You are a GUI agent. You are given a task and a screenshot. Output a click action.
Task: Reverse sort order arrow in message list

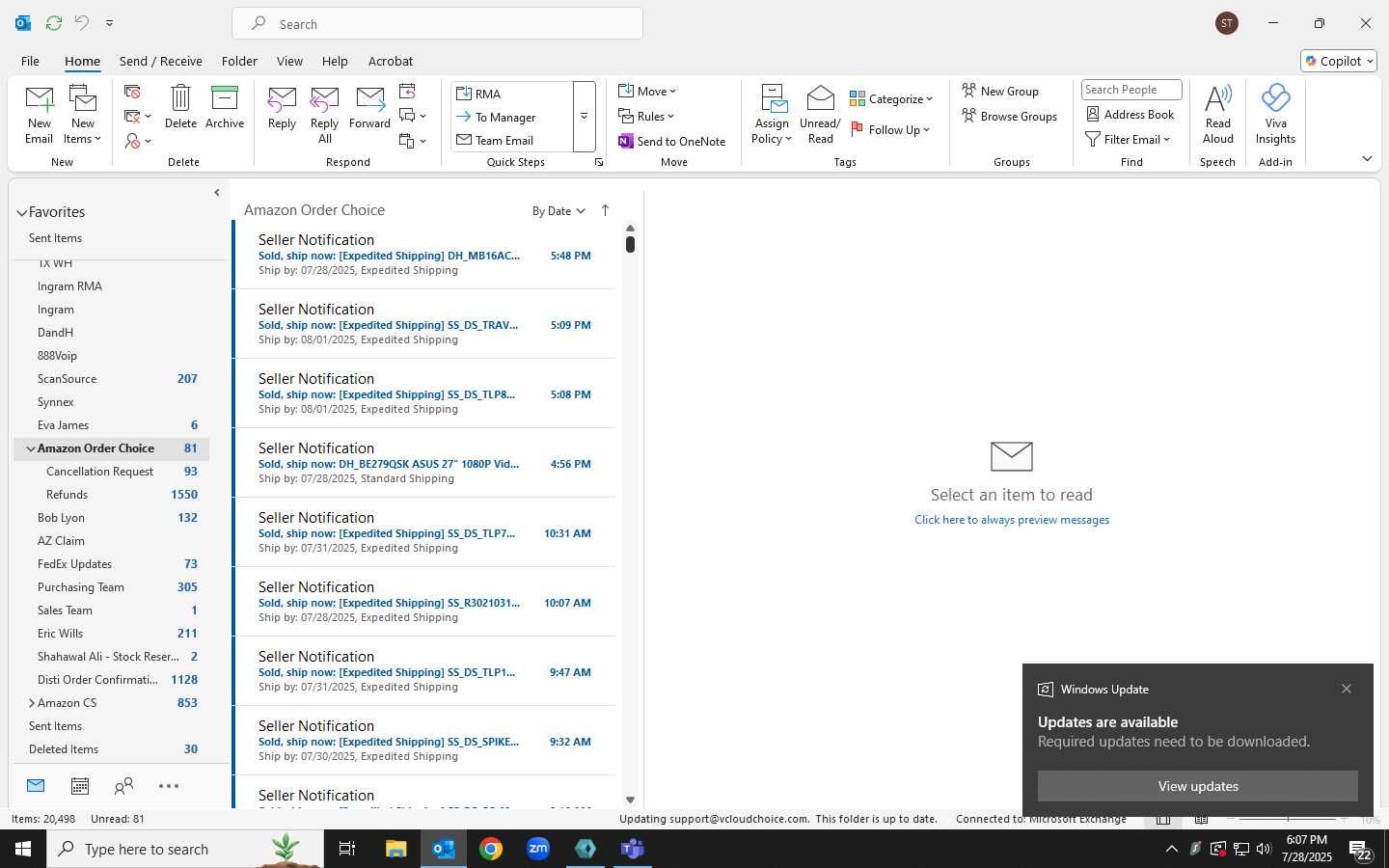(605, 210)
